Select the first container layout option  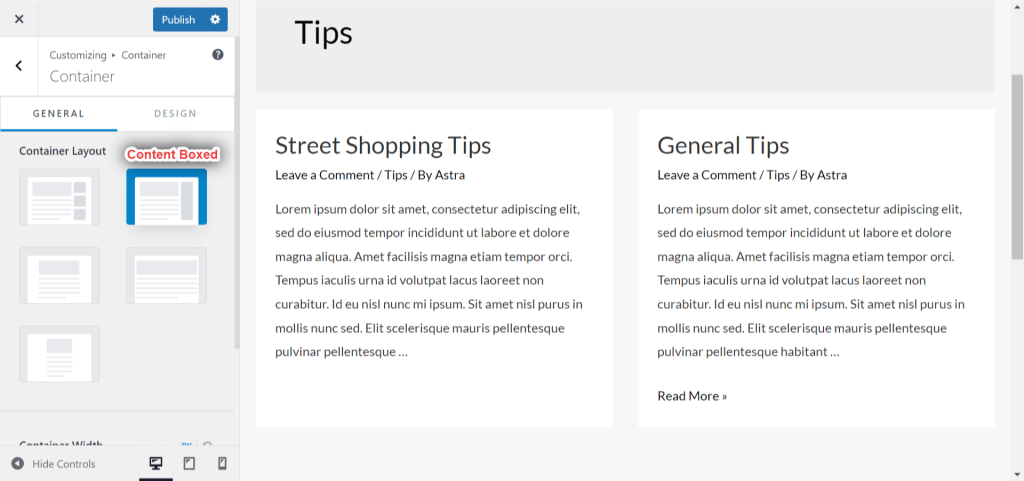click(x=60, y=197)
